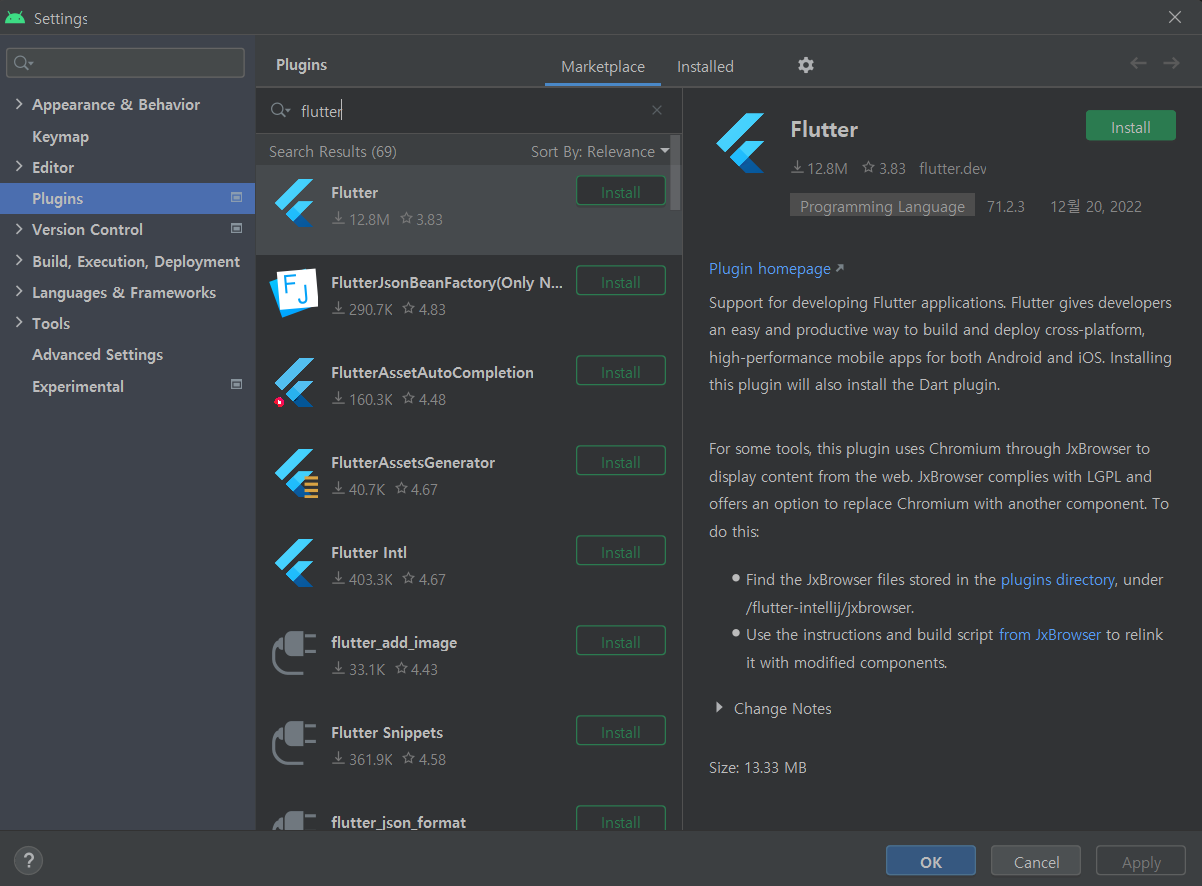This screenshot has width=1202, height=886.
Task: Open search history via magnifier in plugin search
Action: pyautogui.click(x=280, y=111)
